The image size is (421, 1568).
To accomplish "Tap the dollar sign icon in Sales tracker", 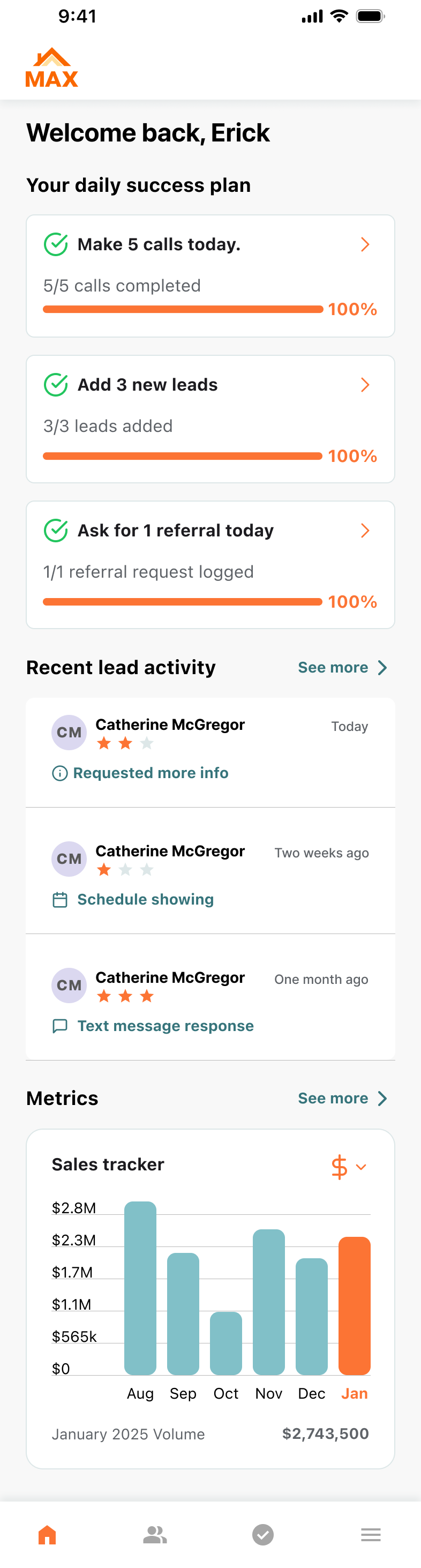I will 339,1167.
